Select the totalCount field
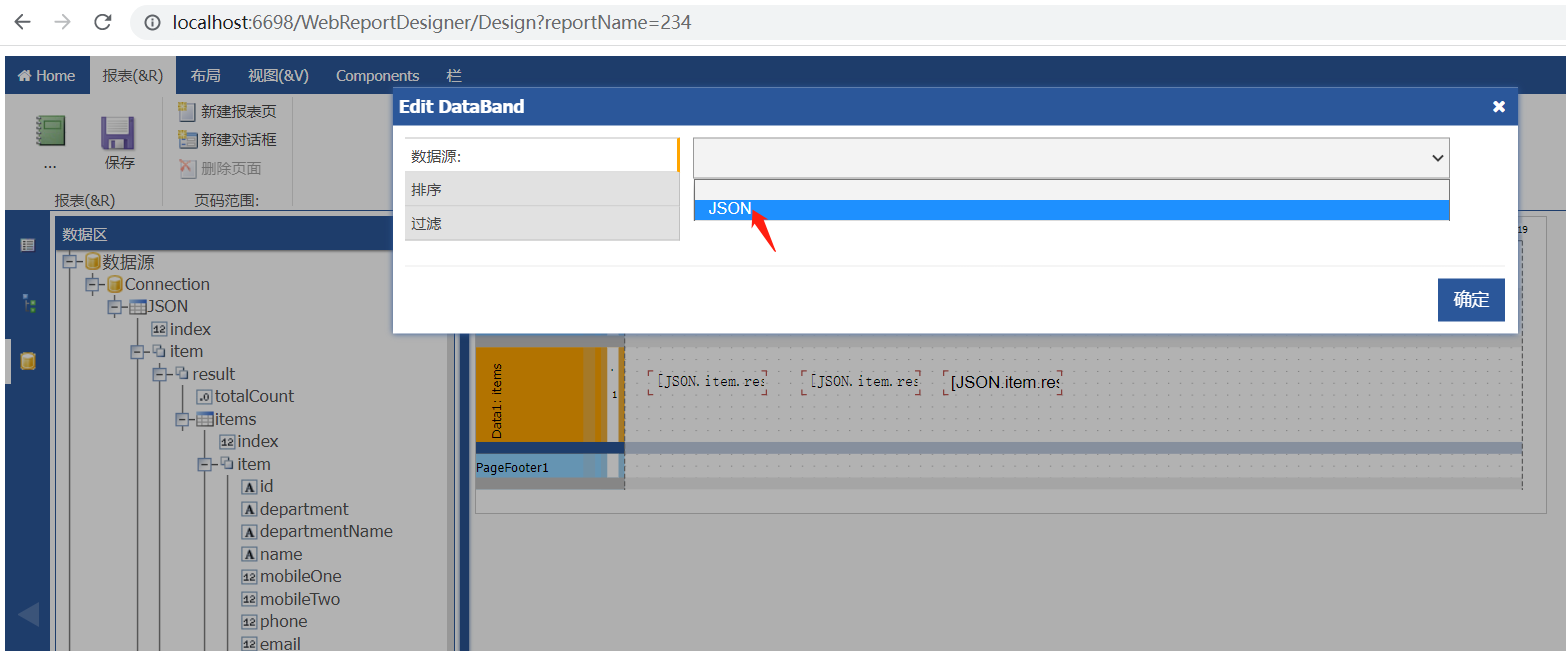The height and width of the screenshot is (651, 1566). (x=254, y=396)
